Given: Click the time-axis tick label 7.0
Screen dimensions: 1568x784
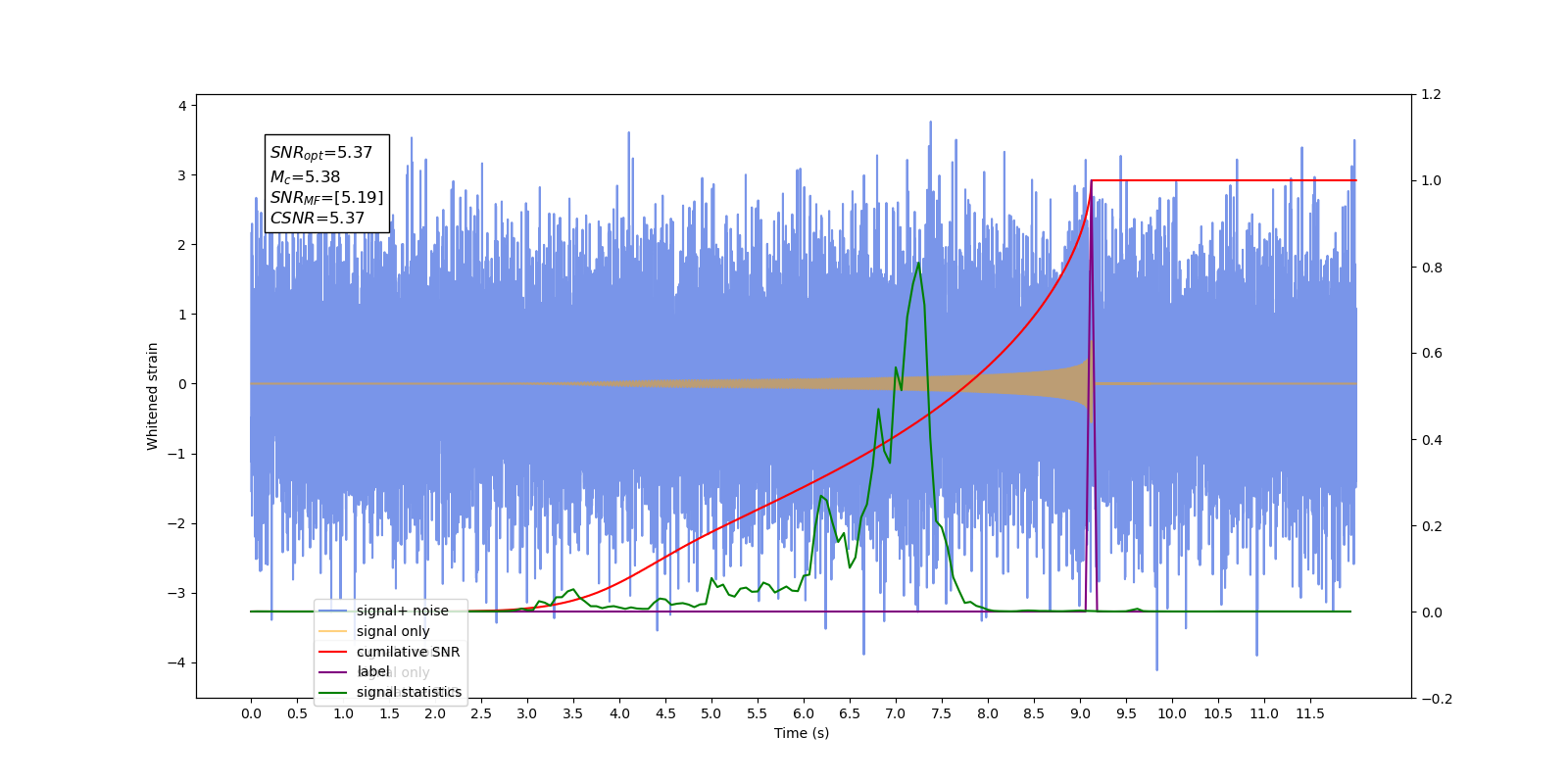Looking at the screenshot, I should pos(896,713).
